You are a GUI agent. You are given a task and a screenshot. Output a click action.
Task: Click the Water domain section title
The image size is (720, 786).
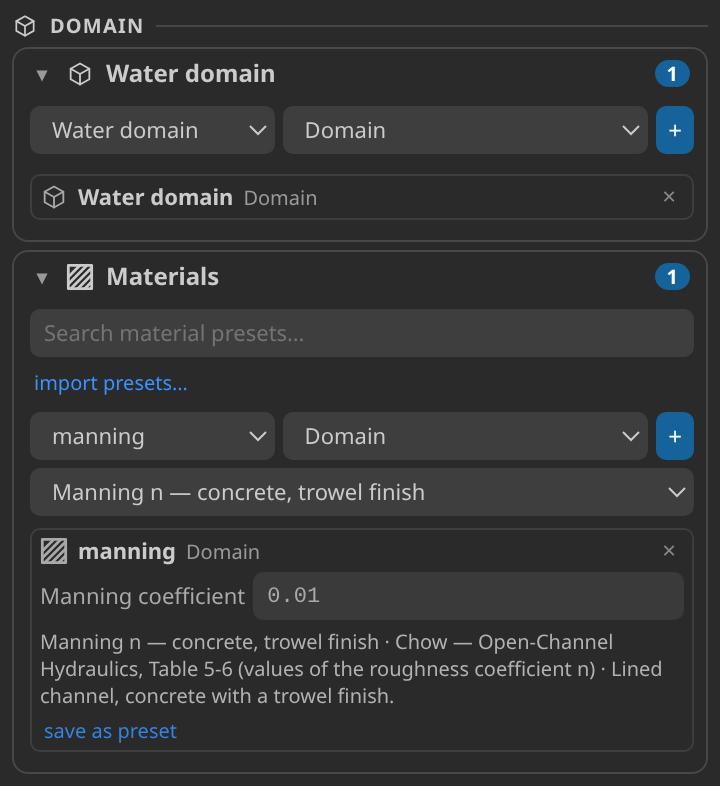[191, 74]
